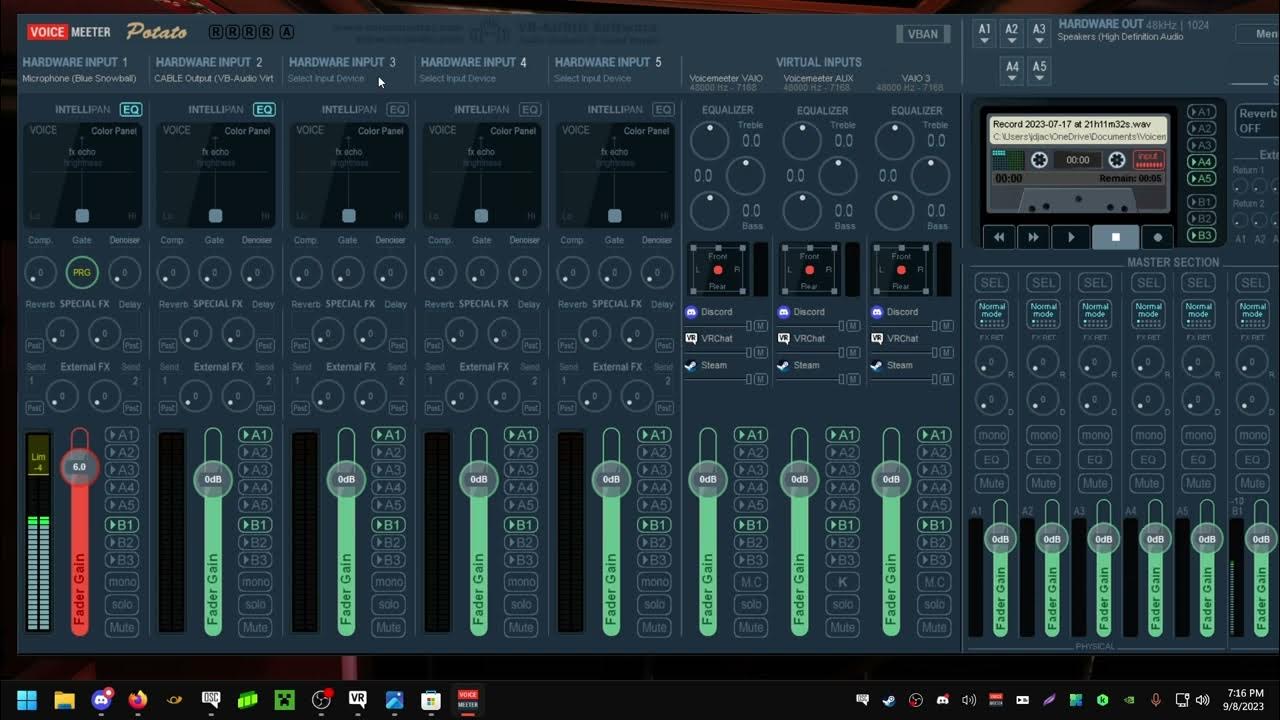The image size is (1280, 720).
Task: Open the VBAN settings
Action: [923, 34]
